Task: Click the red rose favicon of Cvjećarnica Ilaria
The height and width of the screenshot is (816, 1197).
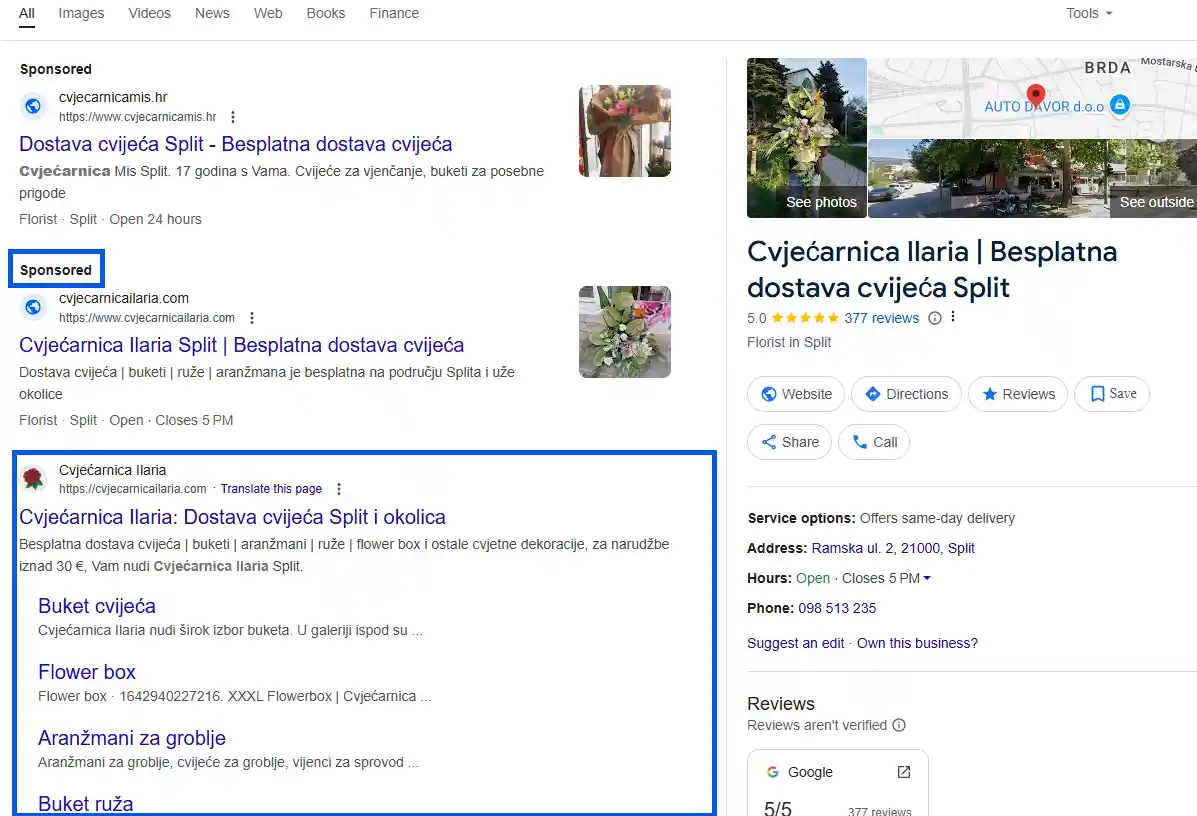Action: (x=34, y=479)
